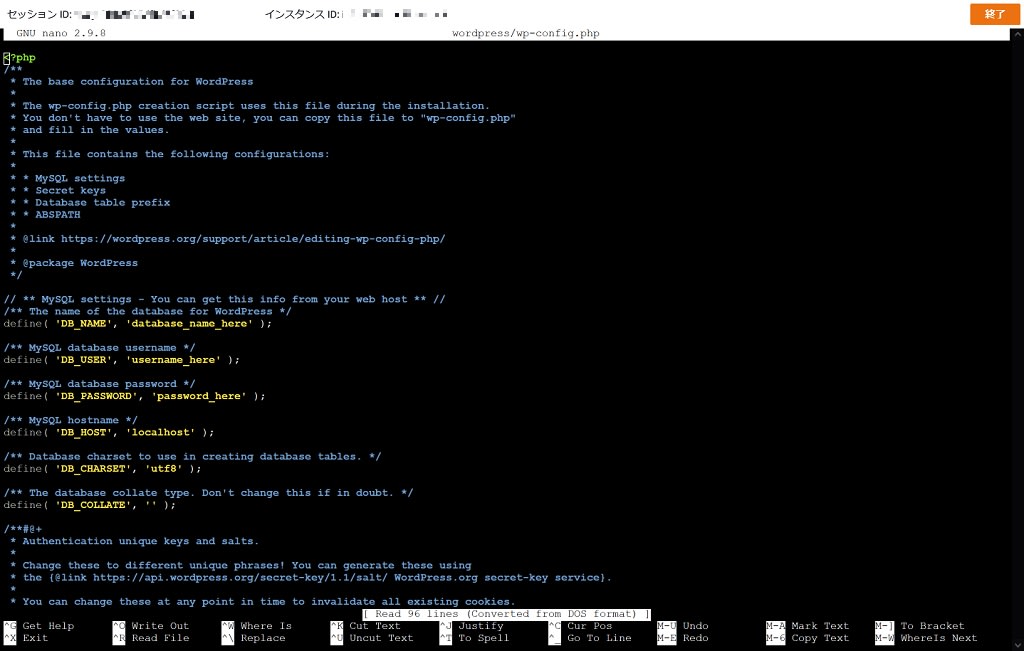Place cursor on 'database_name_here' value
The height and width of the screenshot is (651, 1024).
click(x=189, y=324)
